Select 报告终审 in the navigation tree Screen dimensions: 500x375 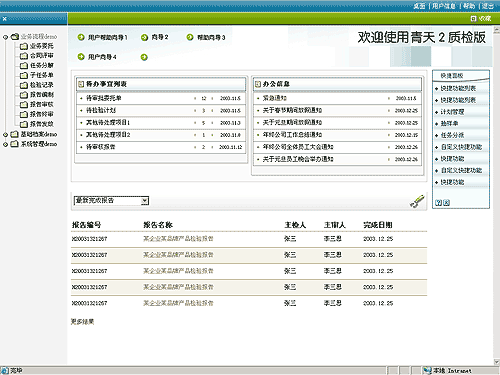[x=41, y=114]
